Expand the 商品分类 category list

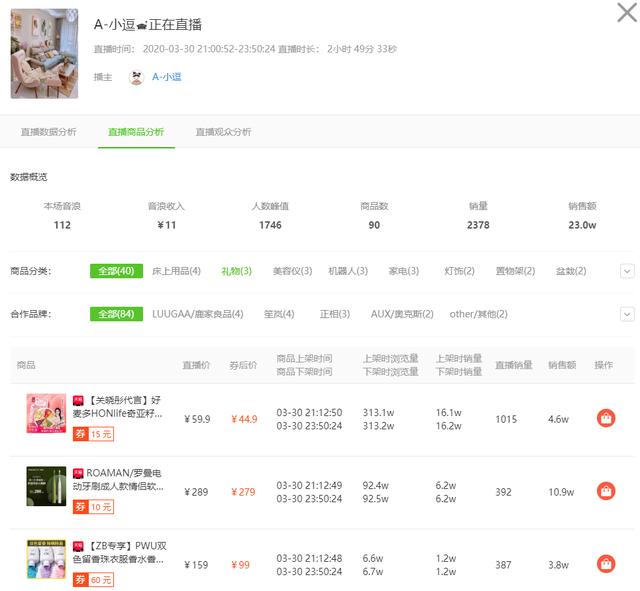click(x=627, y=271)
